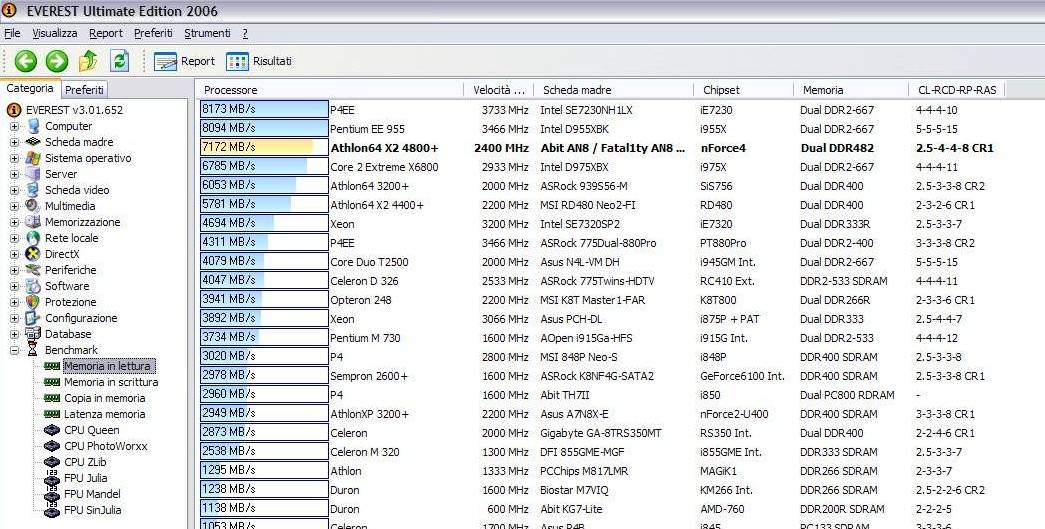Click the DirectX tree icon
This screenshot has width=1045, height=529.
[x=33, y=254]
